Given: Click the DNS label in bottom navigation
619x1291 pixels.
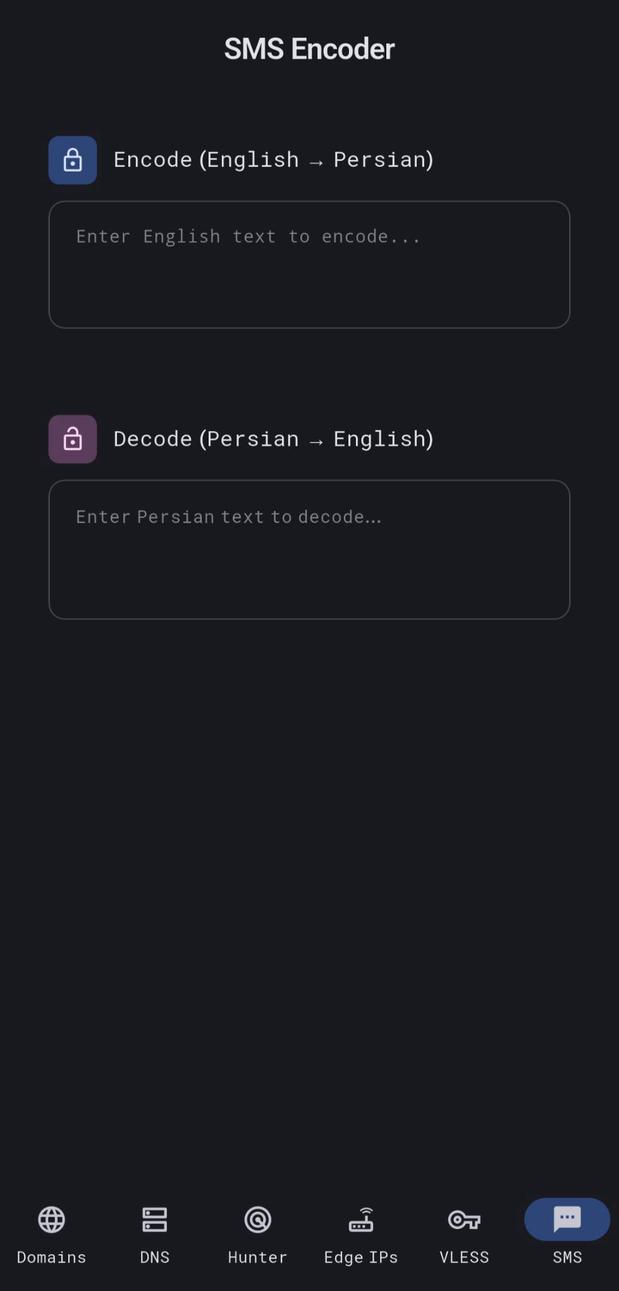Looking at the screenshot, I should (x=154, y=1257).
